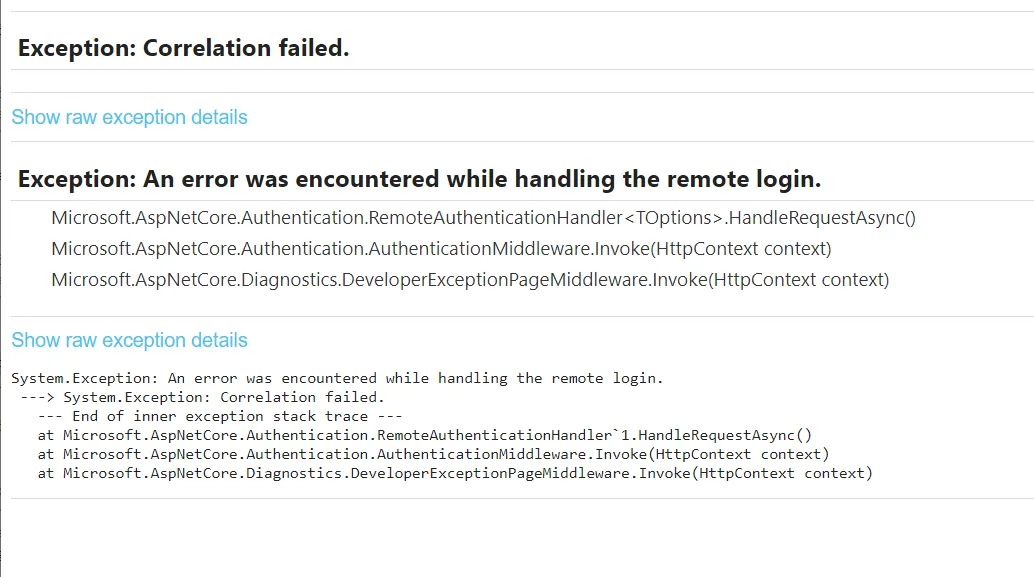Screen dimensions: 1034x577
Task: Click raw trace line "at" DeveloperExceptionPageMiddleware.Invoke
Action: point(455,473)
